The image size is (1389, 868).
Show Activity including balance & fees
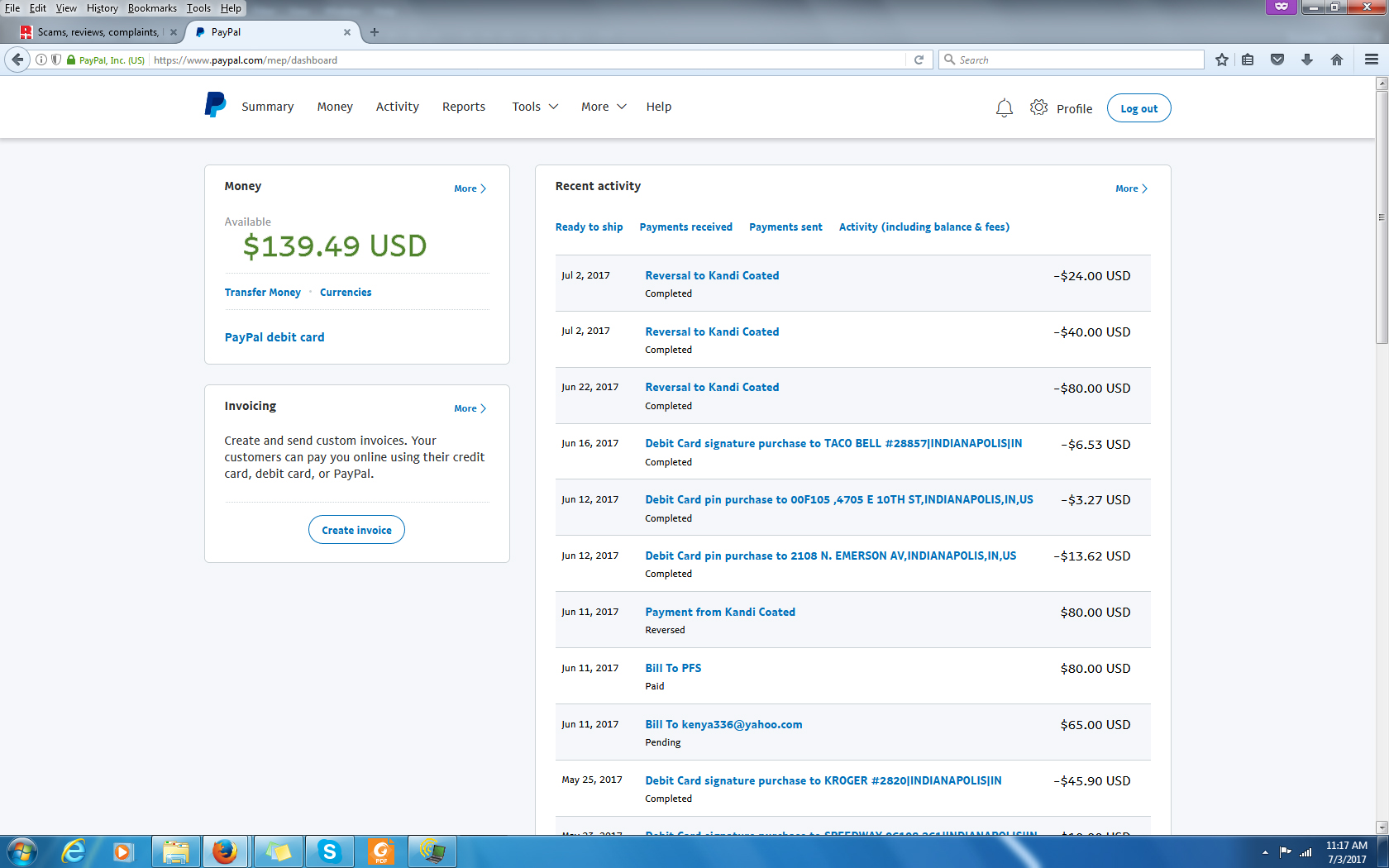(x=924, y=227)
